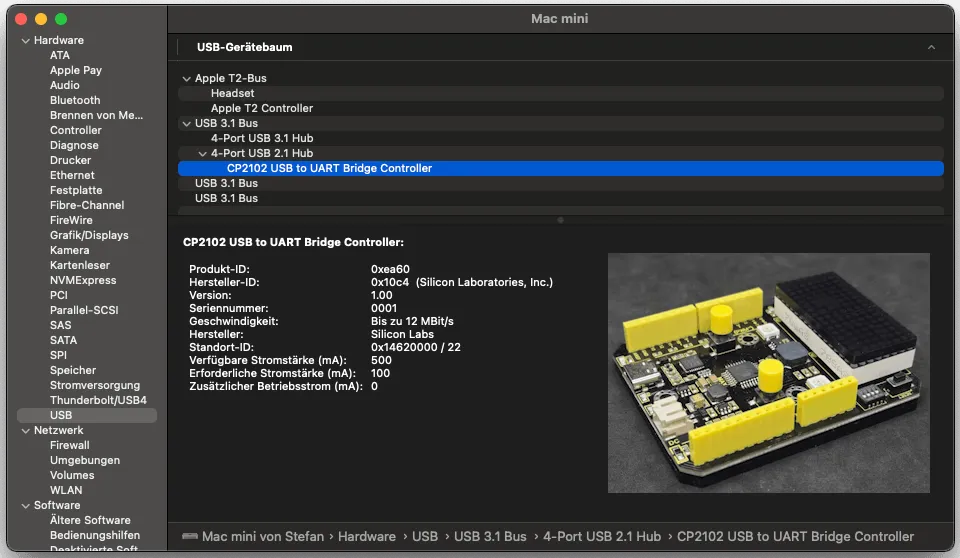Select Speicher in the sidebar
This screenshot has width=960, height=558.
73,371
